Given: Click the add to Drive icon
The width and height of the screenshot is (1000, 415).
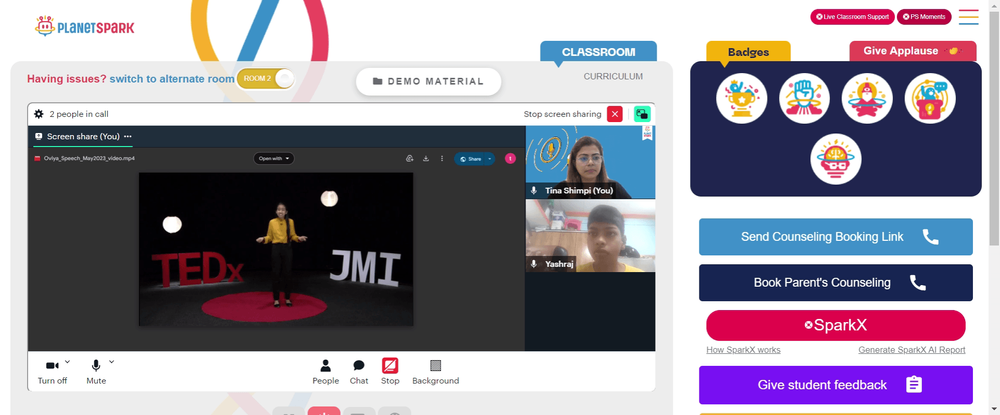Looking at the screenshot, I should point(409,159).
